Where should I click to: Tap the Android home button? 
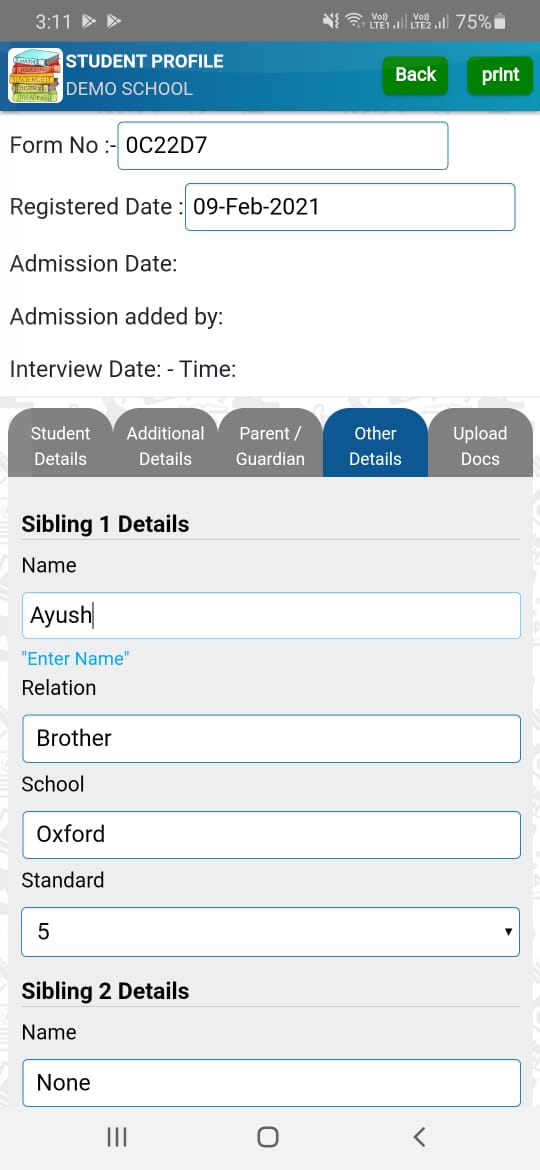(268, 1136)
